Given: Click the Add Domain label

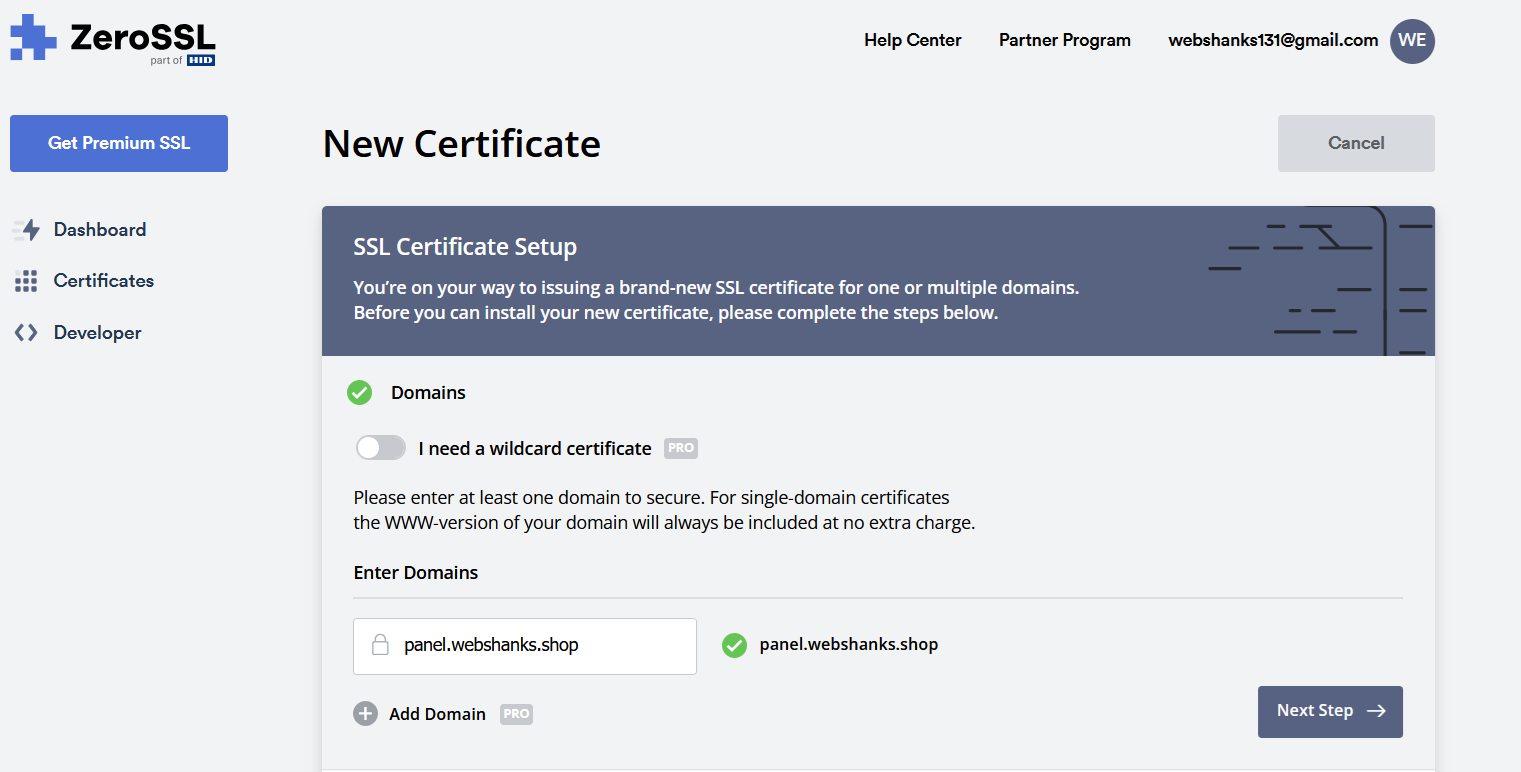Looking at the screenshot, I should coord(437,714).
